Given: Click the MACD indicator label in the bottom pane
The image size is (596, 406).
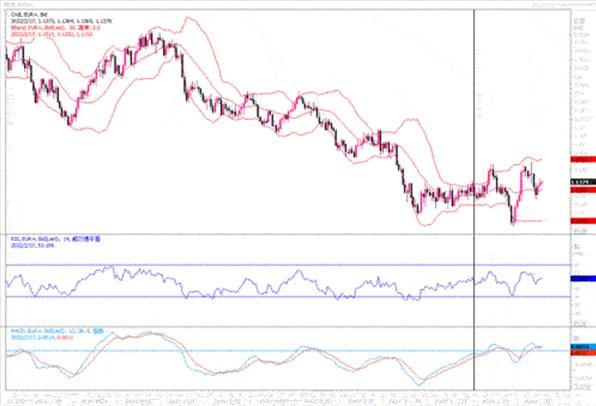Looking at the screenshot, I should [57, 331].
